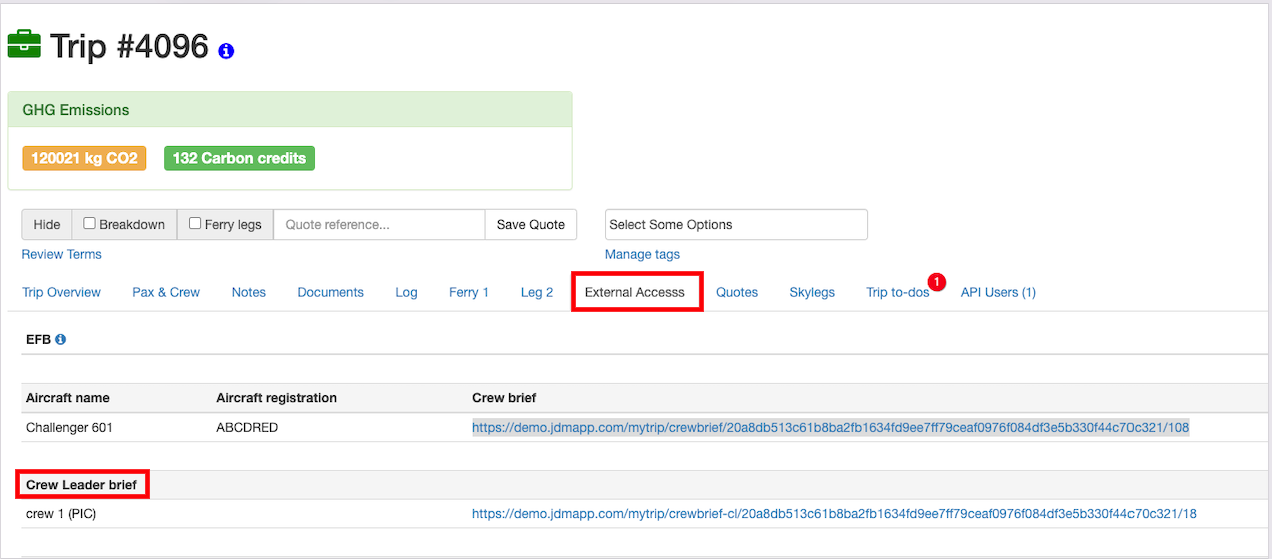Open the Challenger 601 crew brief URL
Screen dimensions: 1272x559
(830, 427)
